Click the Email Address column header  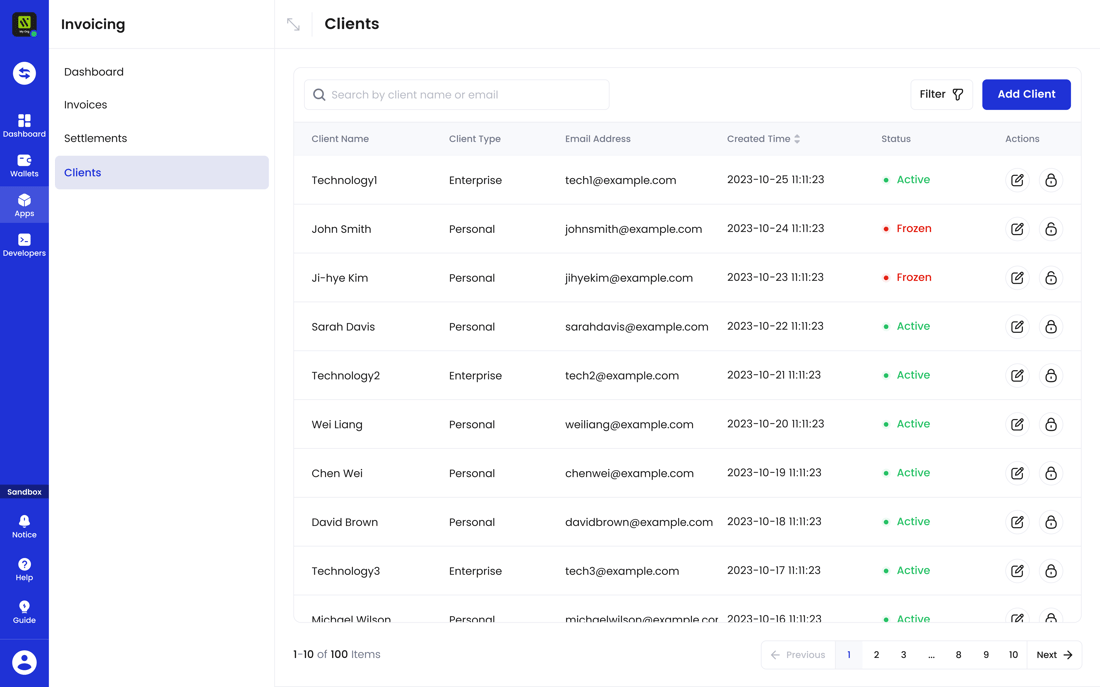(x=598, y=139)
